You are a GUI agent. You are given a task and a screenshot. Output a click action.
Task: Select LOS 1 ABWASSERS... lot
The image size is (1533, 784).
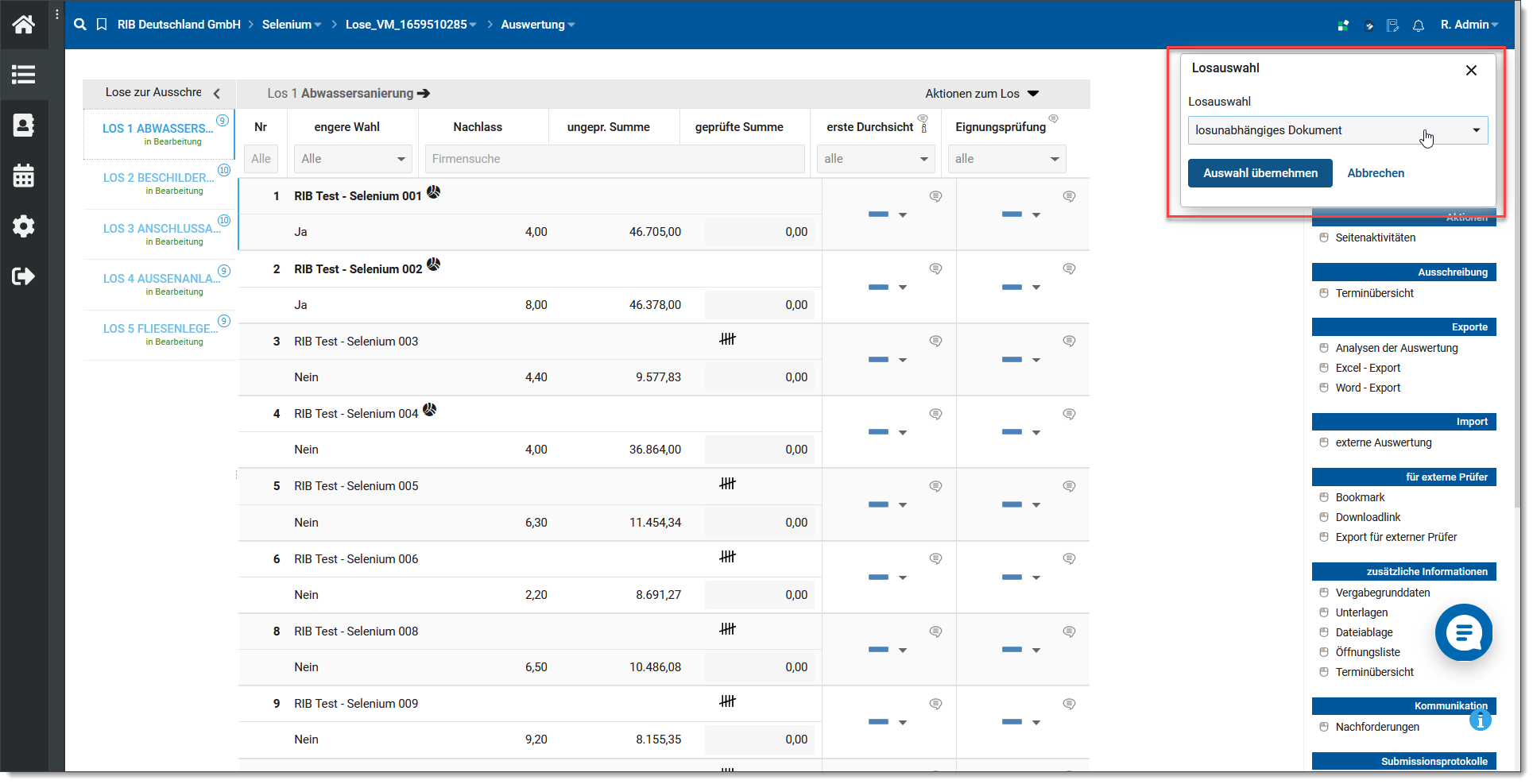pyautogui.click(x=158, y=134)
